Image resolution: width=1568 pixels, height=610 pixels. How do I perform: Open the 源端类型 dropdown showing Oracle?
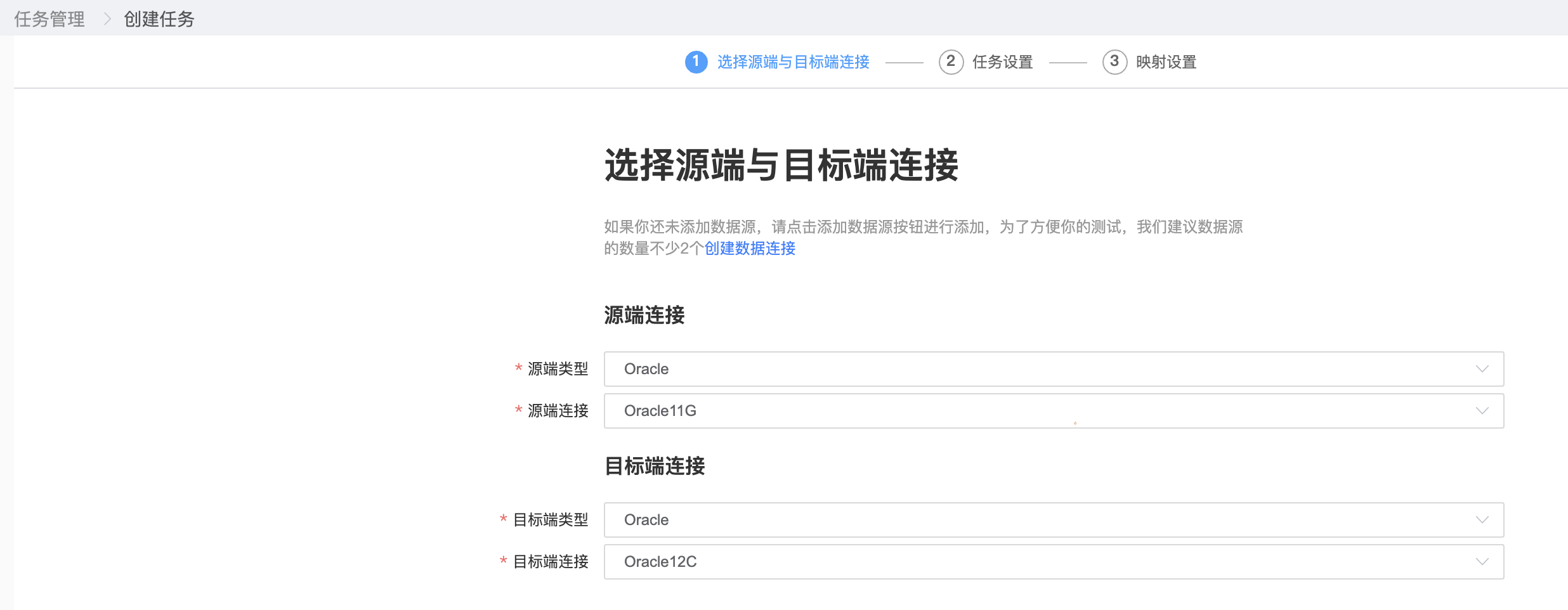click(1053, 368)
